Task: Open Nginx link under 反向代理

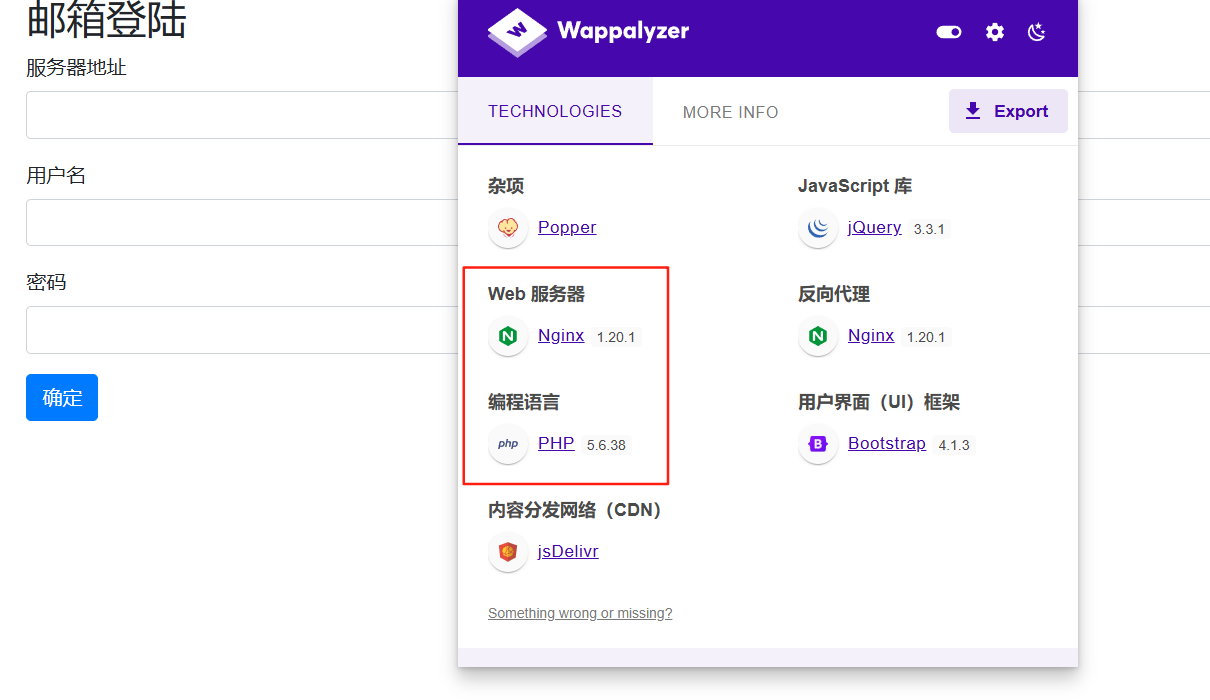Action: [x=871, y=335]
